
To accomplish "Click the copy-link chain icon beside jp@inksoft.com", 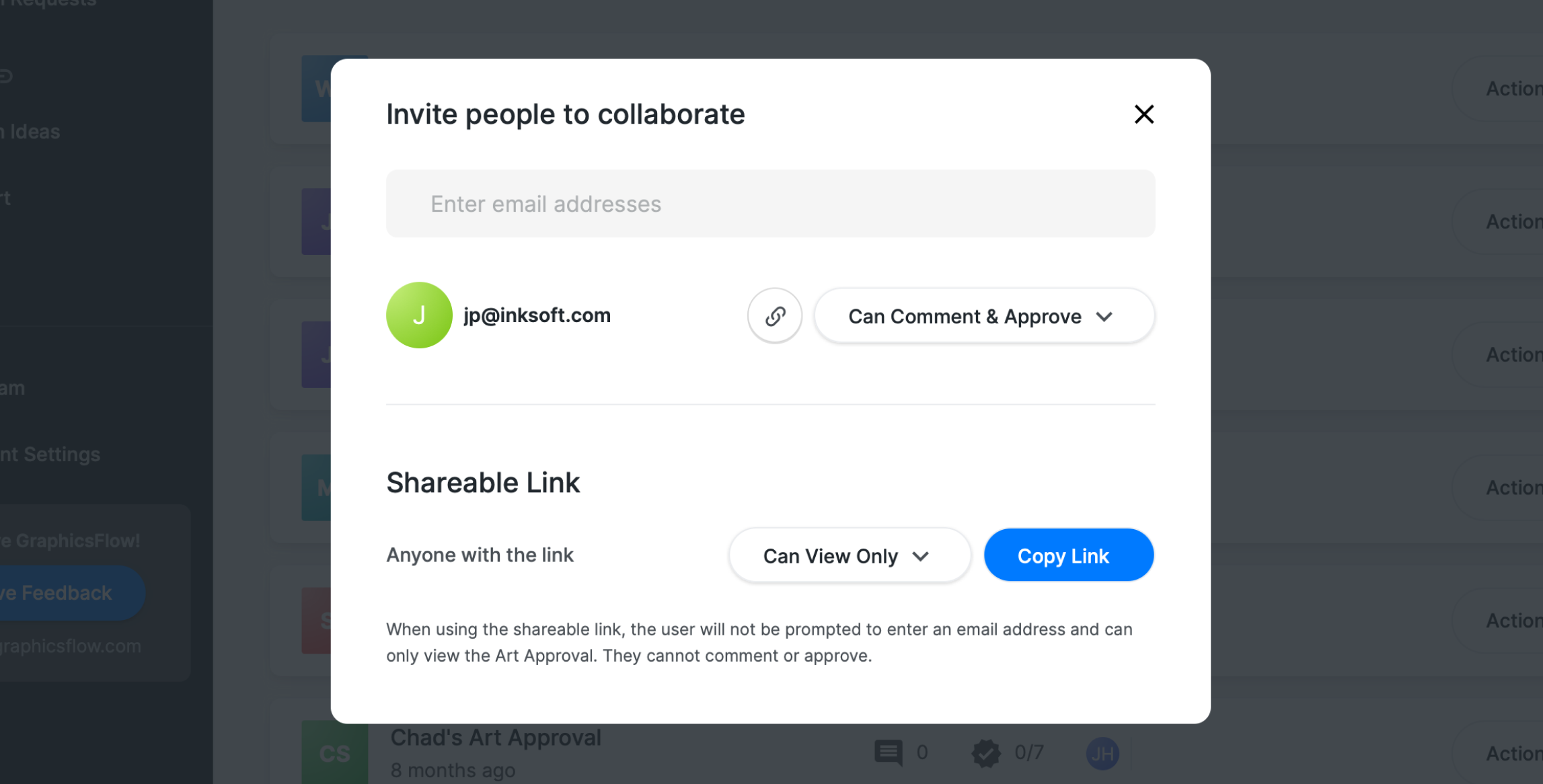I will 775,316.
